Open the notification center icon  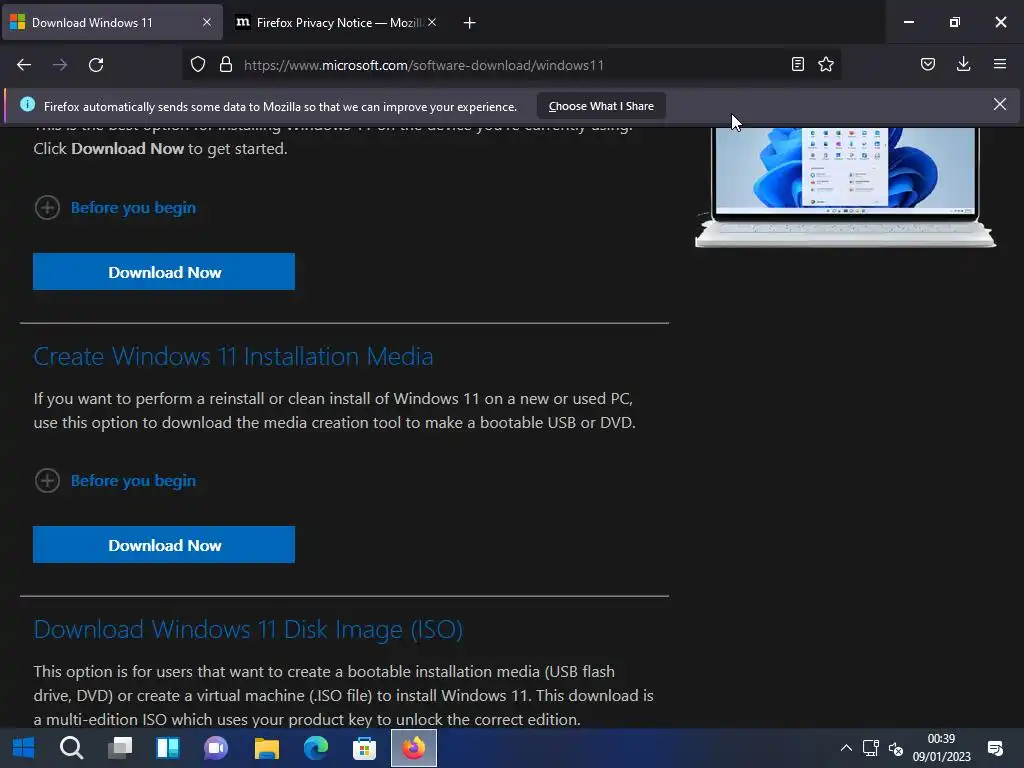995,748
